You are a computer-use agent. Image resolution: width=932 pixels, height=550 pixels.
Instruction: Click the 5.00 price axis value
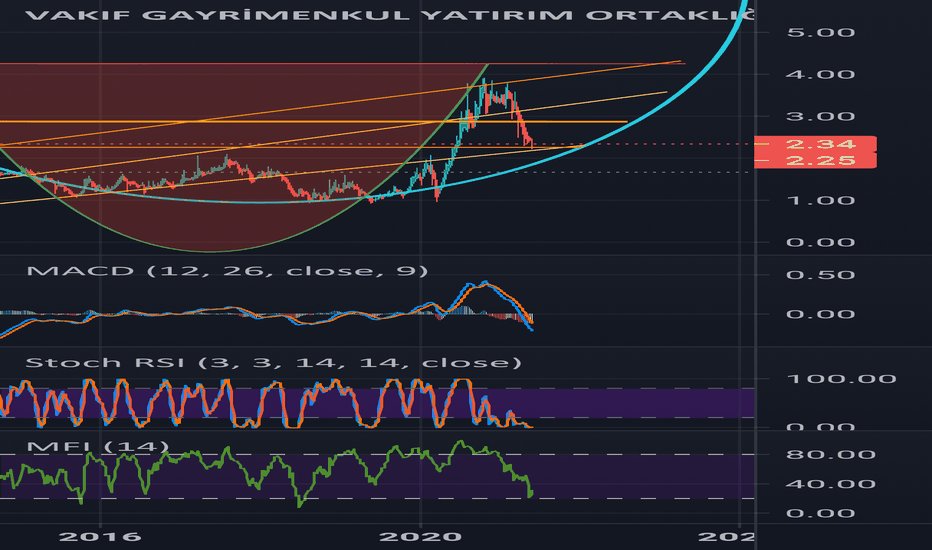point(820,32)
